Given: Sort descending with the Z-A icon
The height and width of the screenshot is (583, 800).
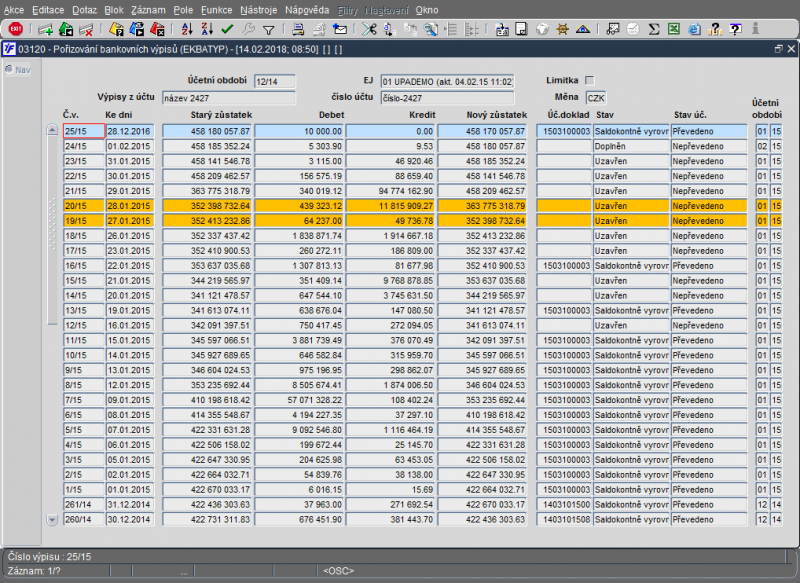Looking at the screenshot, I should [x=208, y=29].
